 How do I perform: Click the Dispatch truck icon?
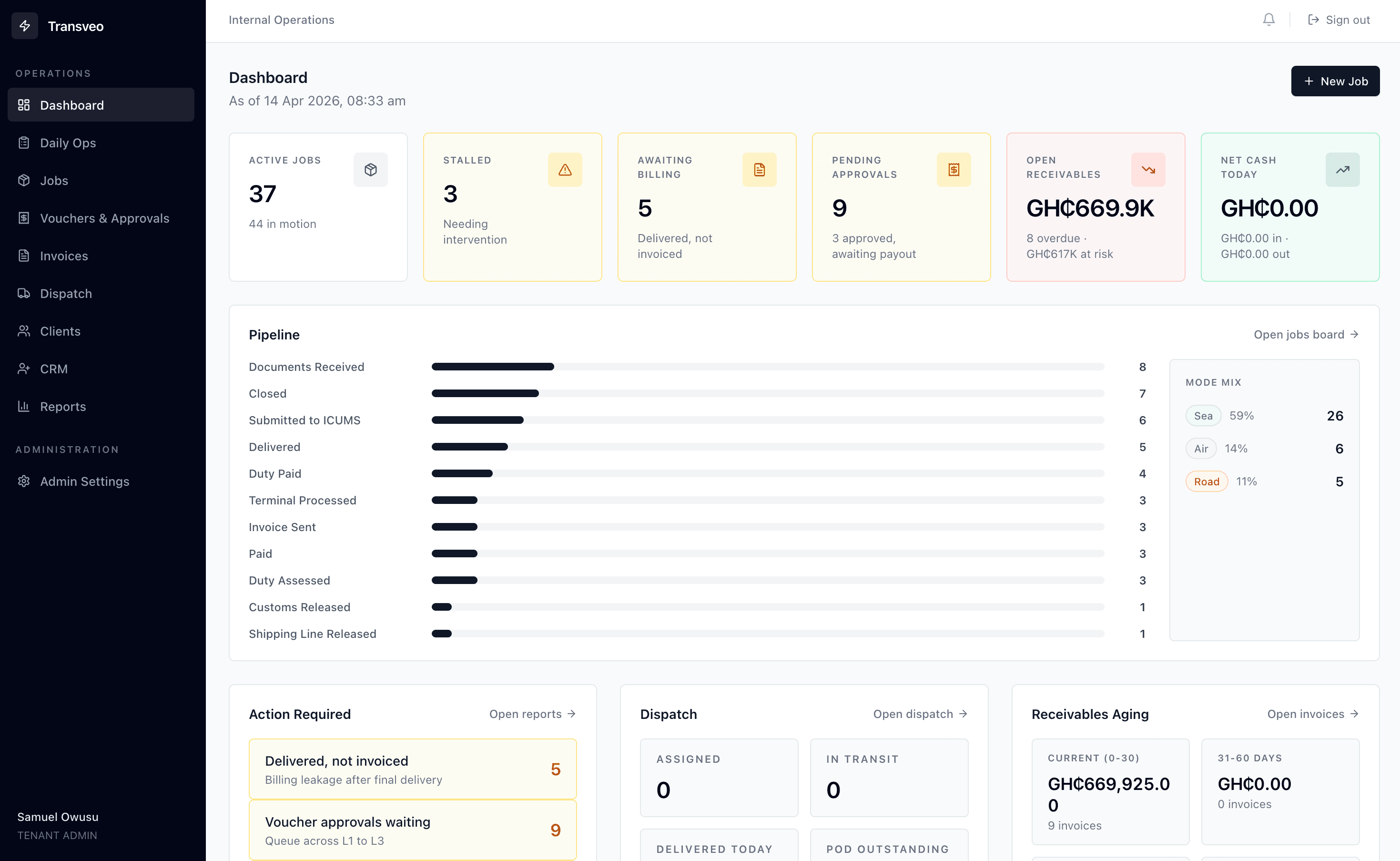(x=24, y=293)
